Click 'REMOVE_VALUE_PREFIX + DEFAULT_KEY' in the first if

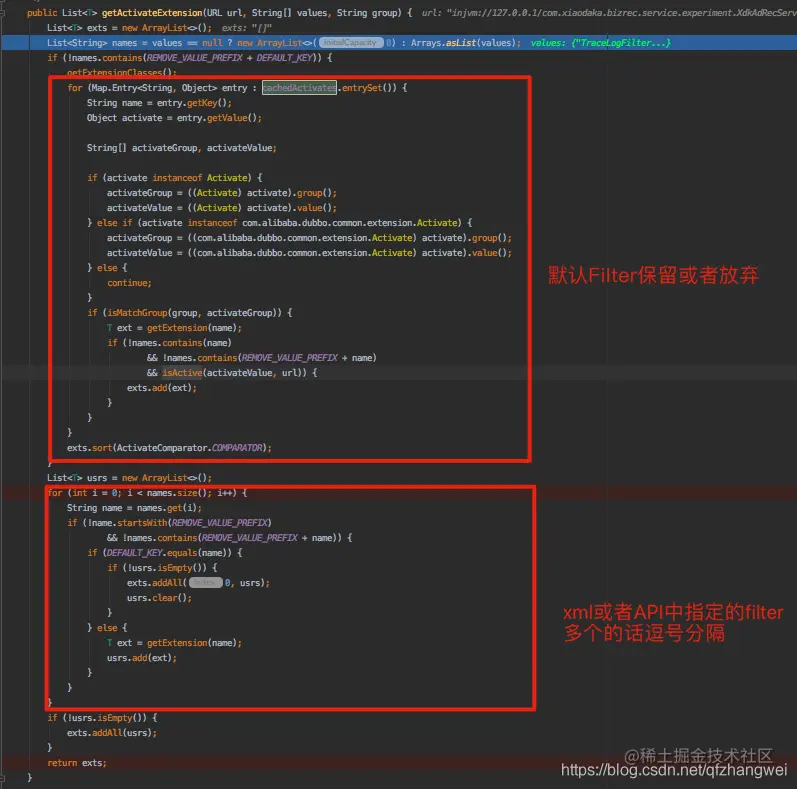click(229, 58)
